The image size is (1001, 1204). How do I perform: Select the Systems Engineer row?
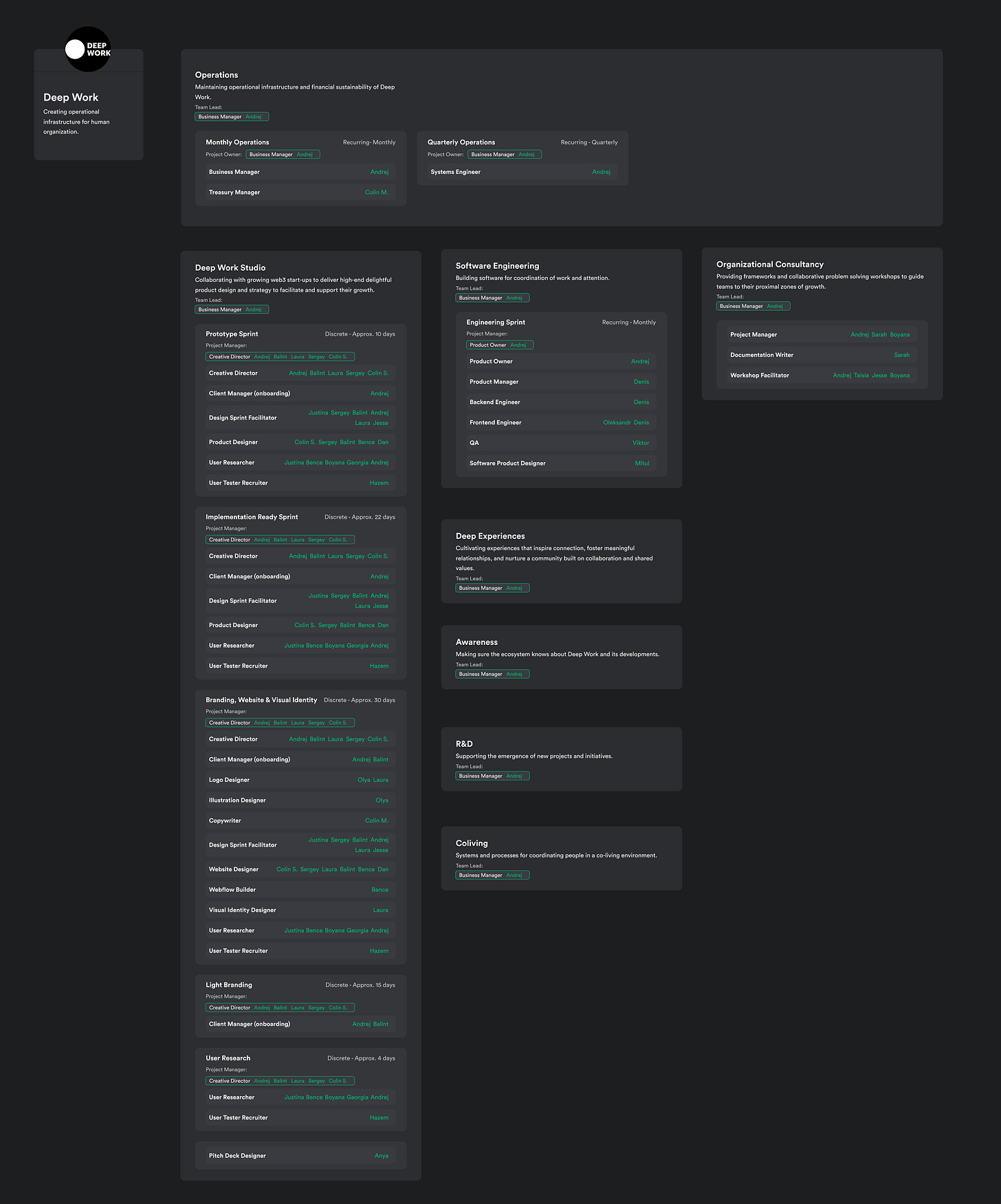522,172
